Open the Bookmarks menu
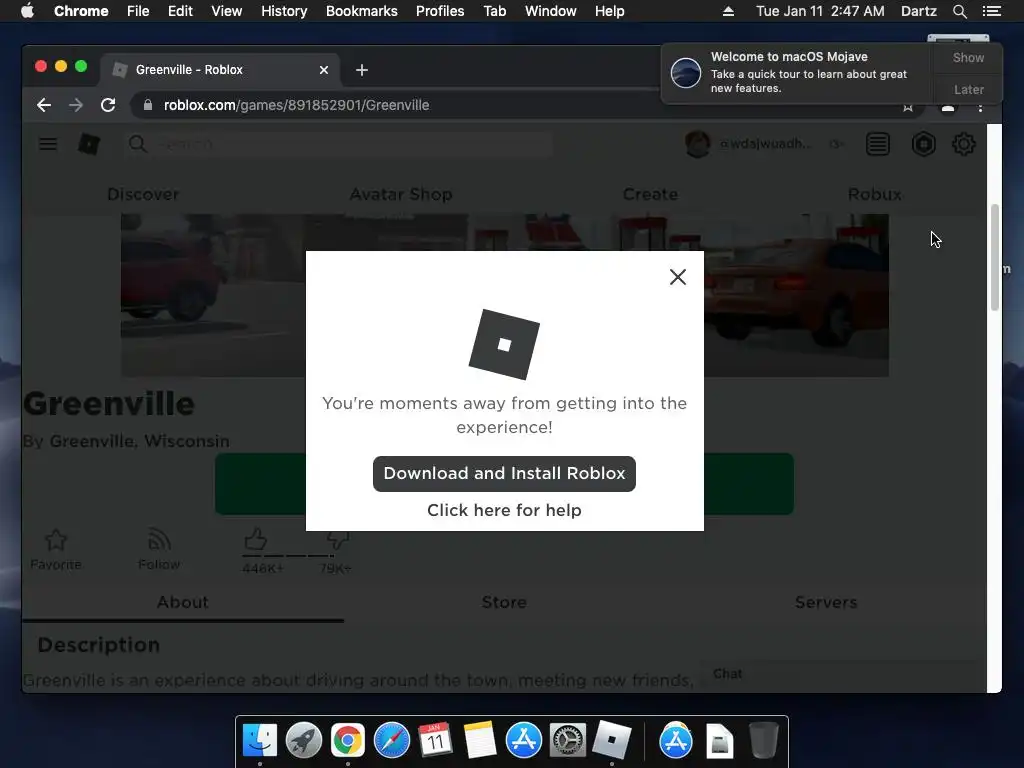 [x=362, y=11]
